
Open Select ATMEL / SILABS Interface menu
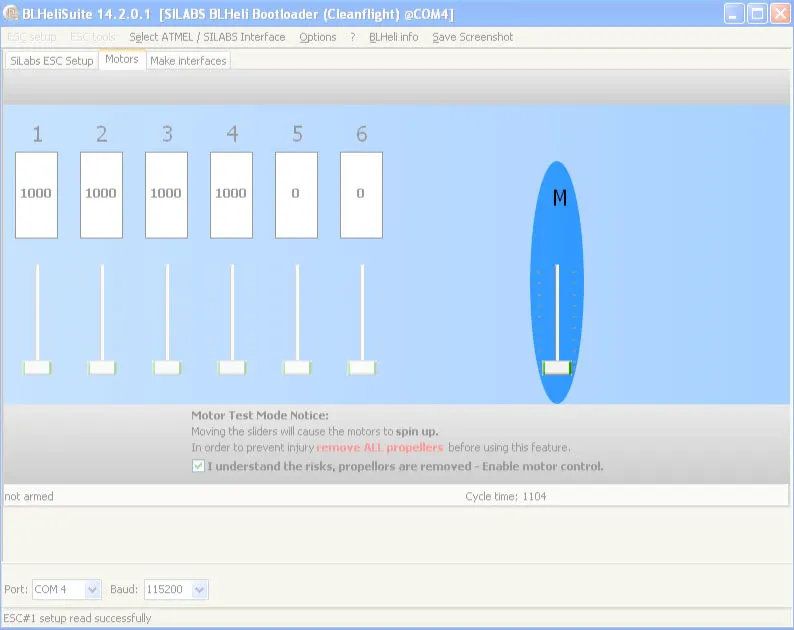point(208,37)
